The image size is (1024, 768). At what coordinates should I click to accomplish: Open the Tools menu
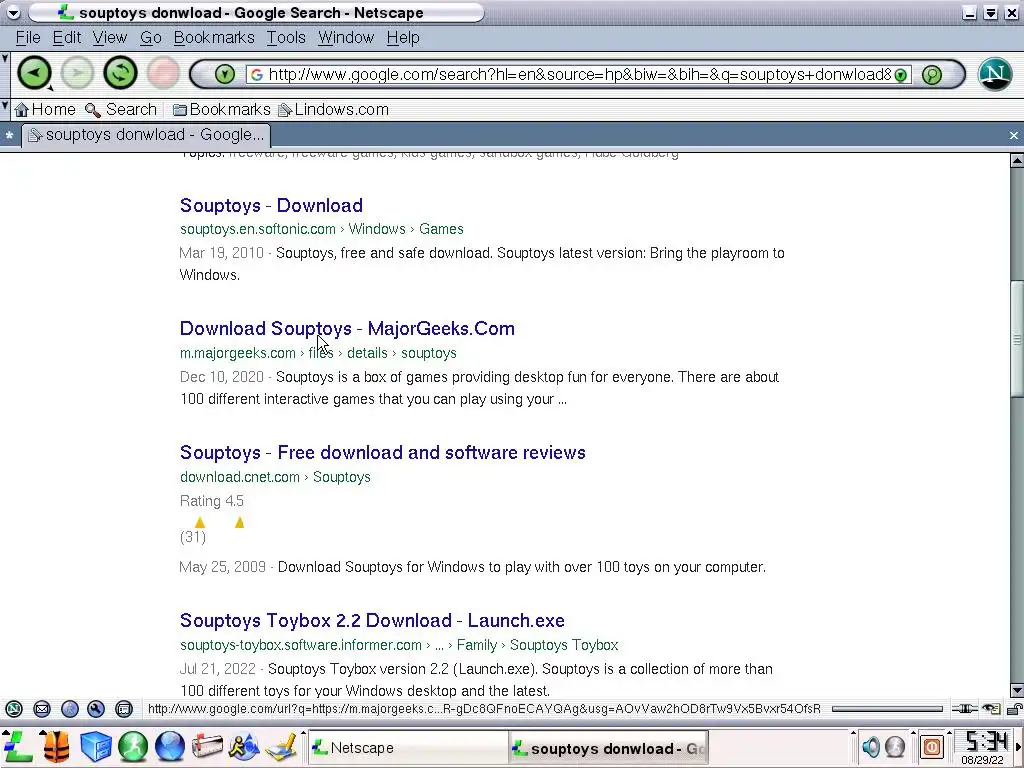click(286, 38)
